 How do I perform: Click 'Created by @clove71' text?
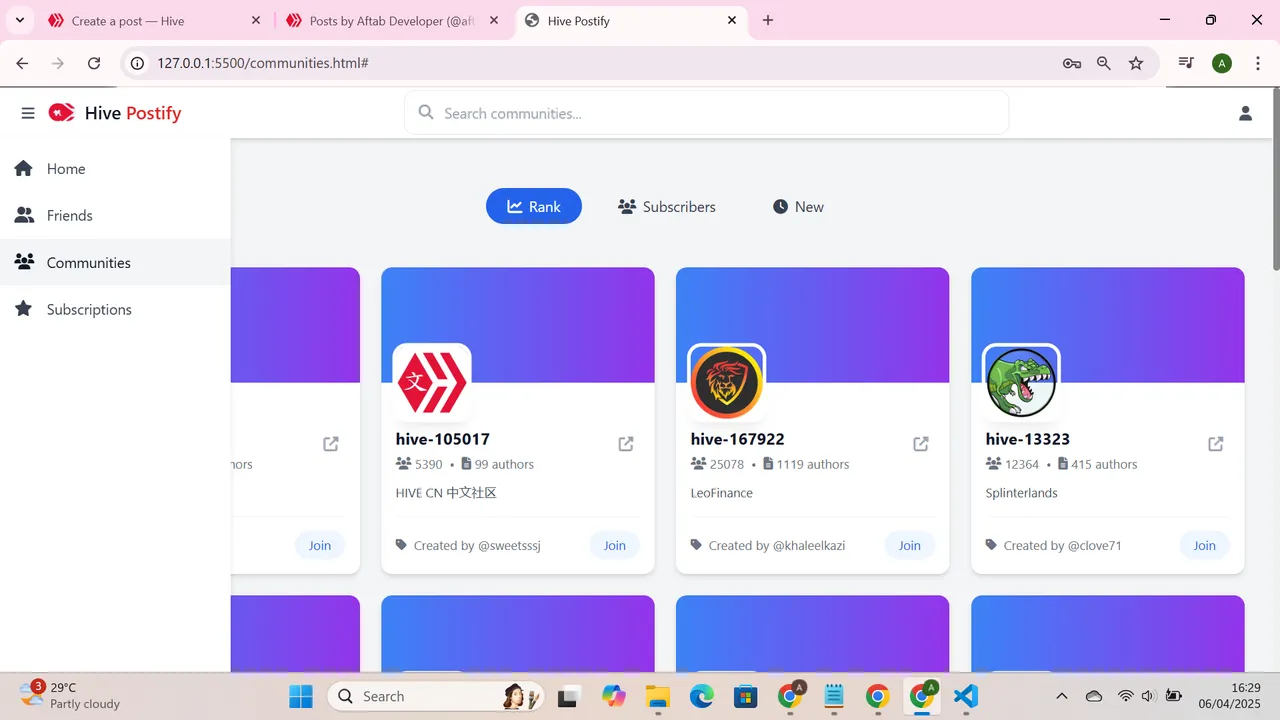(x=1062, y=545)
